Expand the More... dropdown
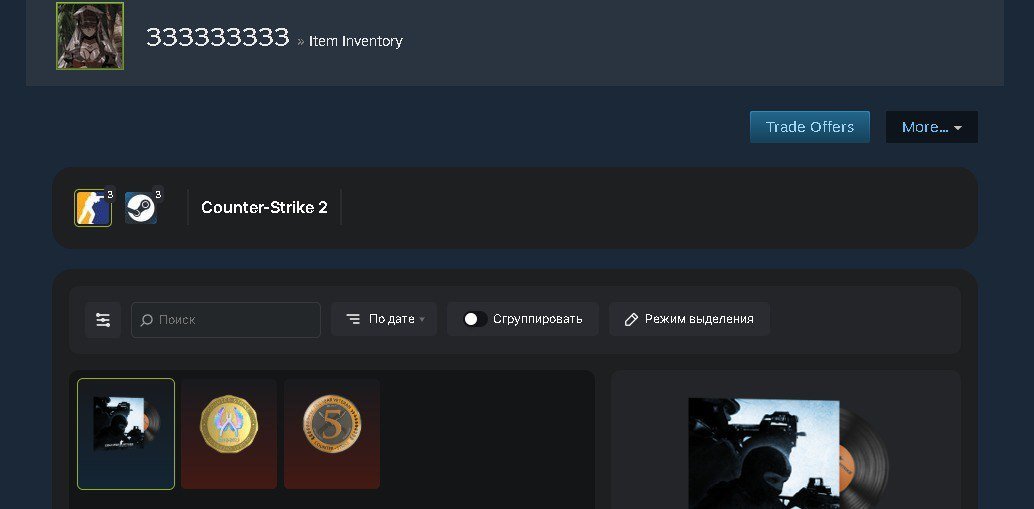The height and width of the screenshot is (509, 1034). click(931, 127)
